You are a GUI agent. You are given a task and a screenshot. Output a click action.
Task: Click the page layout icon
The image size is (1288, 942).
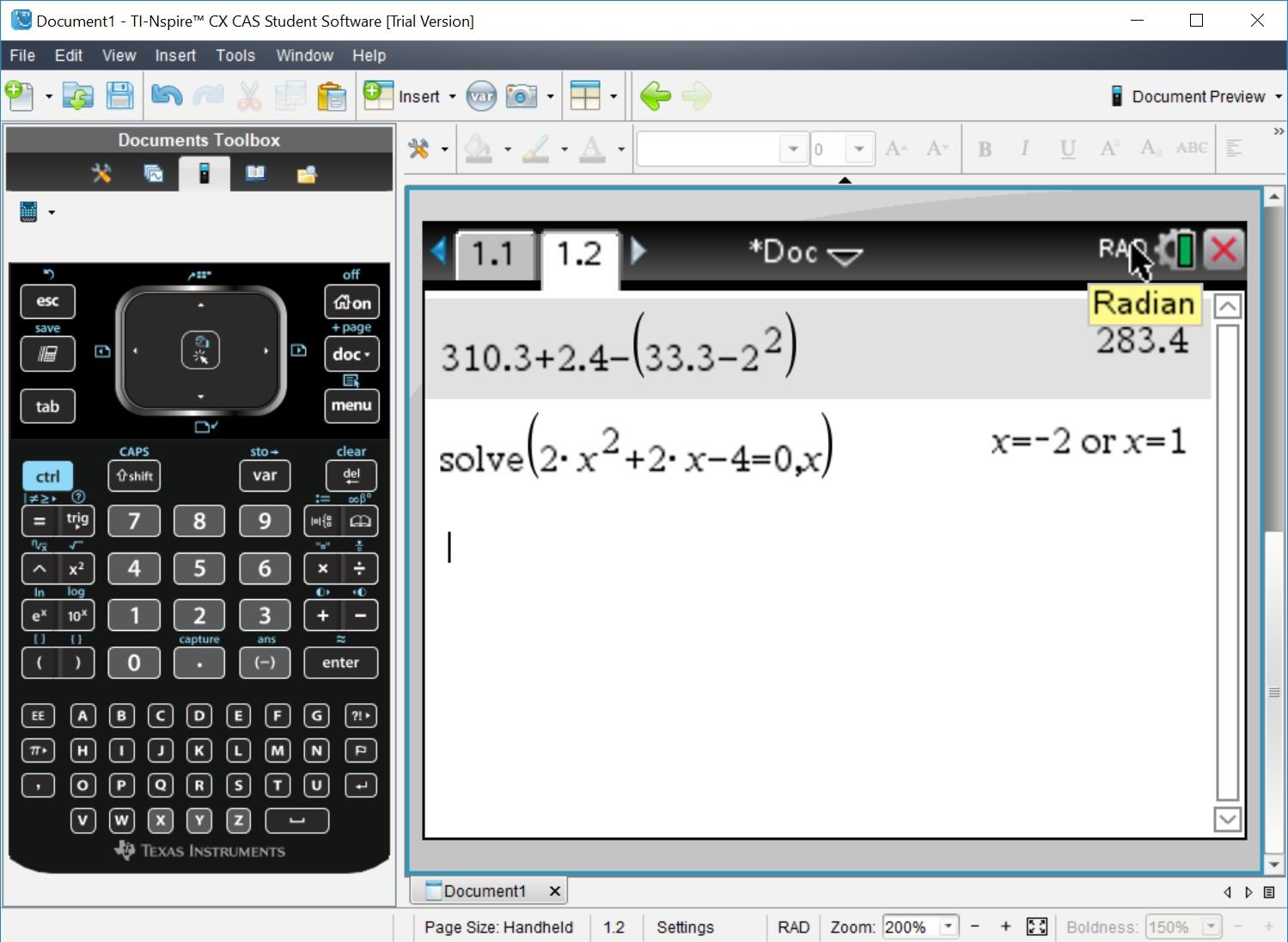[585, 96]
